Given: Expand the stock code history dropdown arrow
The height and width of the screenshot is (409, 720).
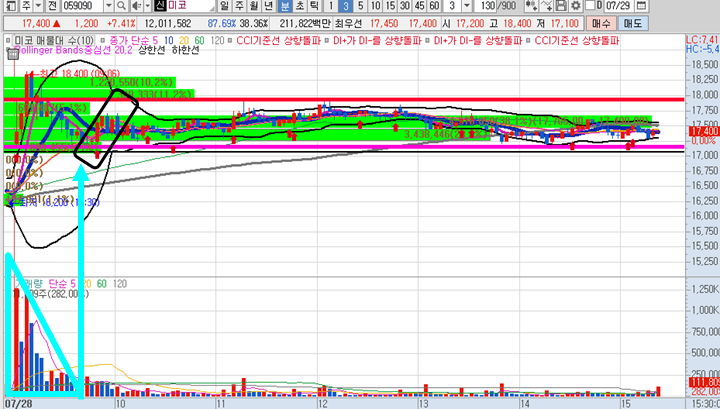Looking at the screenshot, I should [x=108, y=6].
